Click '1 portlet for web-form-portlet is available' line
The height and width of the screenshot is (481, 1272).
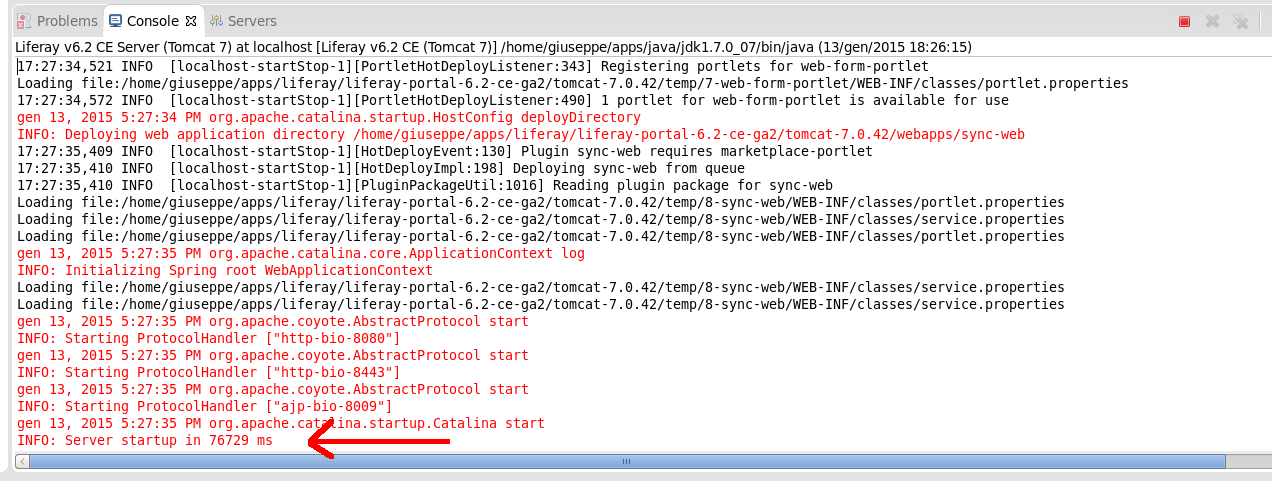(x=513, y=100)
